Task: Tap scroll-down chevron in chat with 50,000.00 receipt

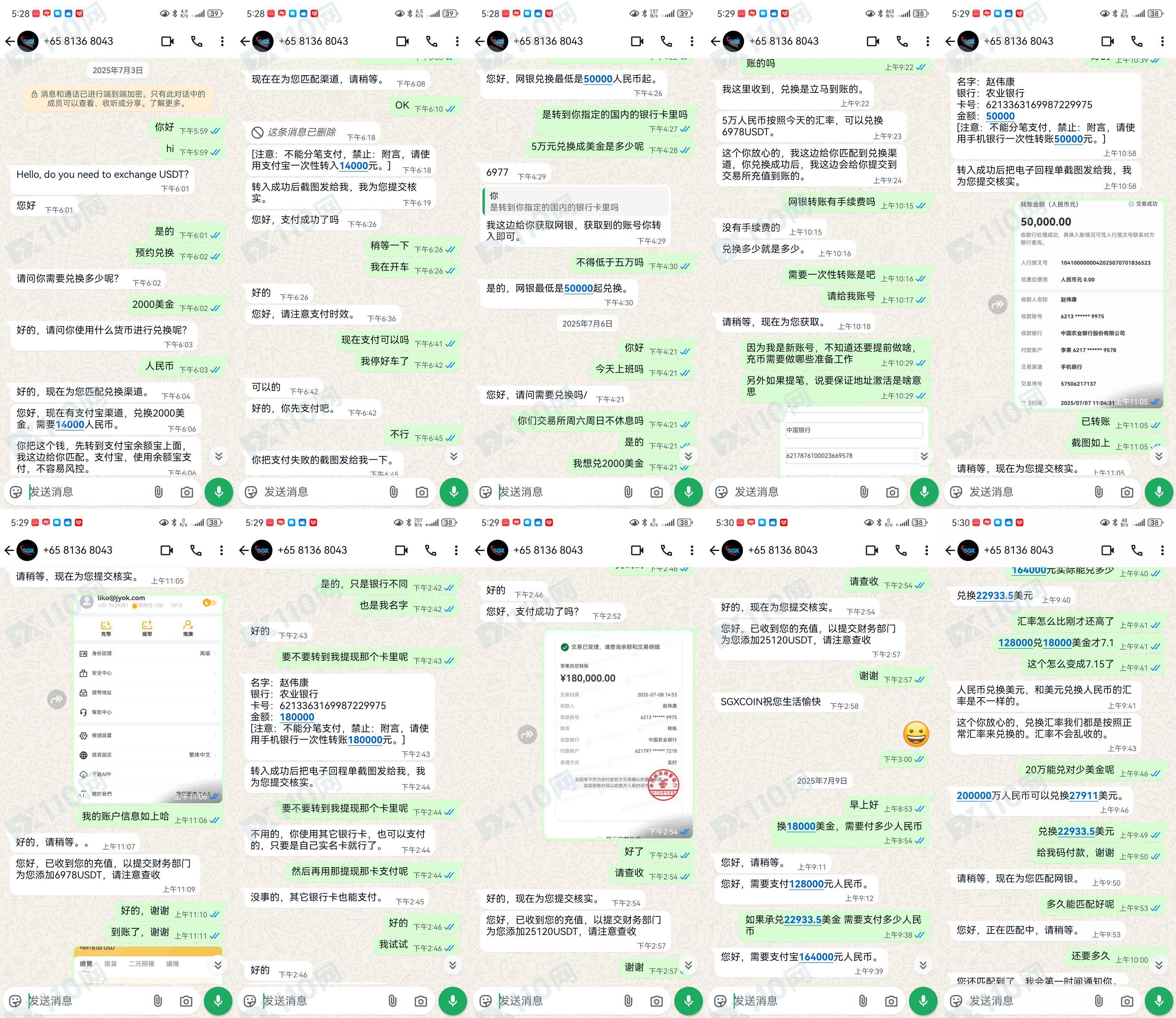Action: [1159, 455]
